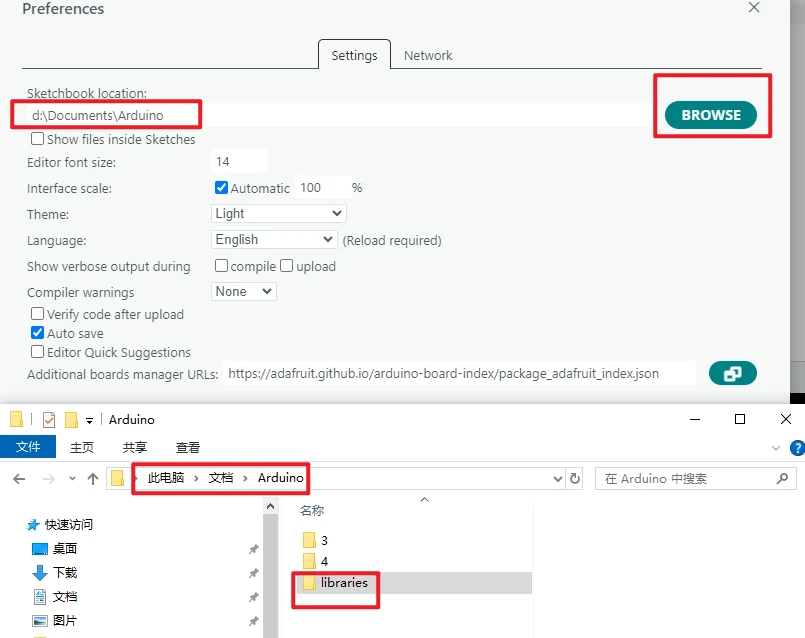
Task: Maximize the Arduino Explorer window
Action: pos(740,419)
